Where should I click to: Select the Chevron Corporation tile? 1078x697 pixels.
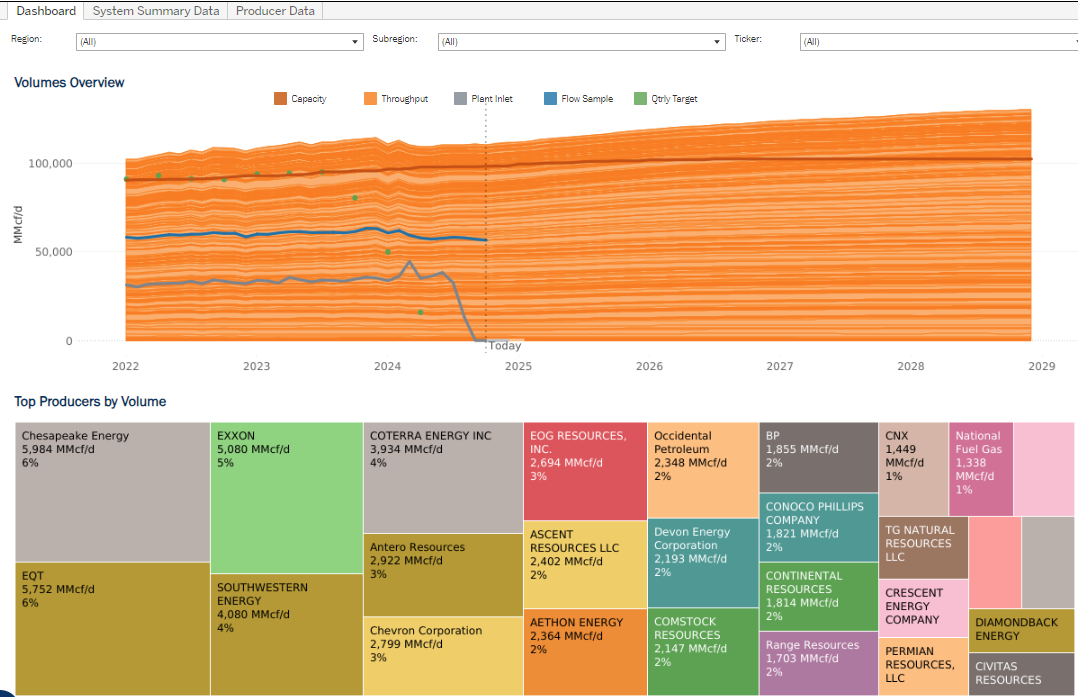(443, 656)
